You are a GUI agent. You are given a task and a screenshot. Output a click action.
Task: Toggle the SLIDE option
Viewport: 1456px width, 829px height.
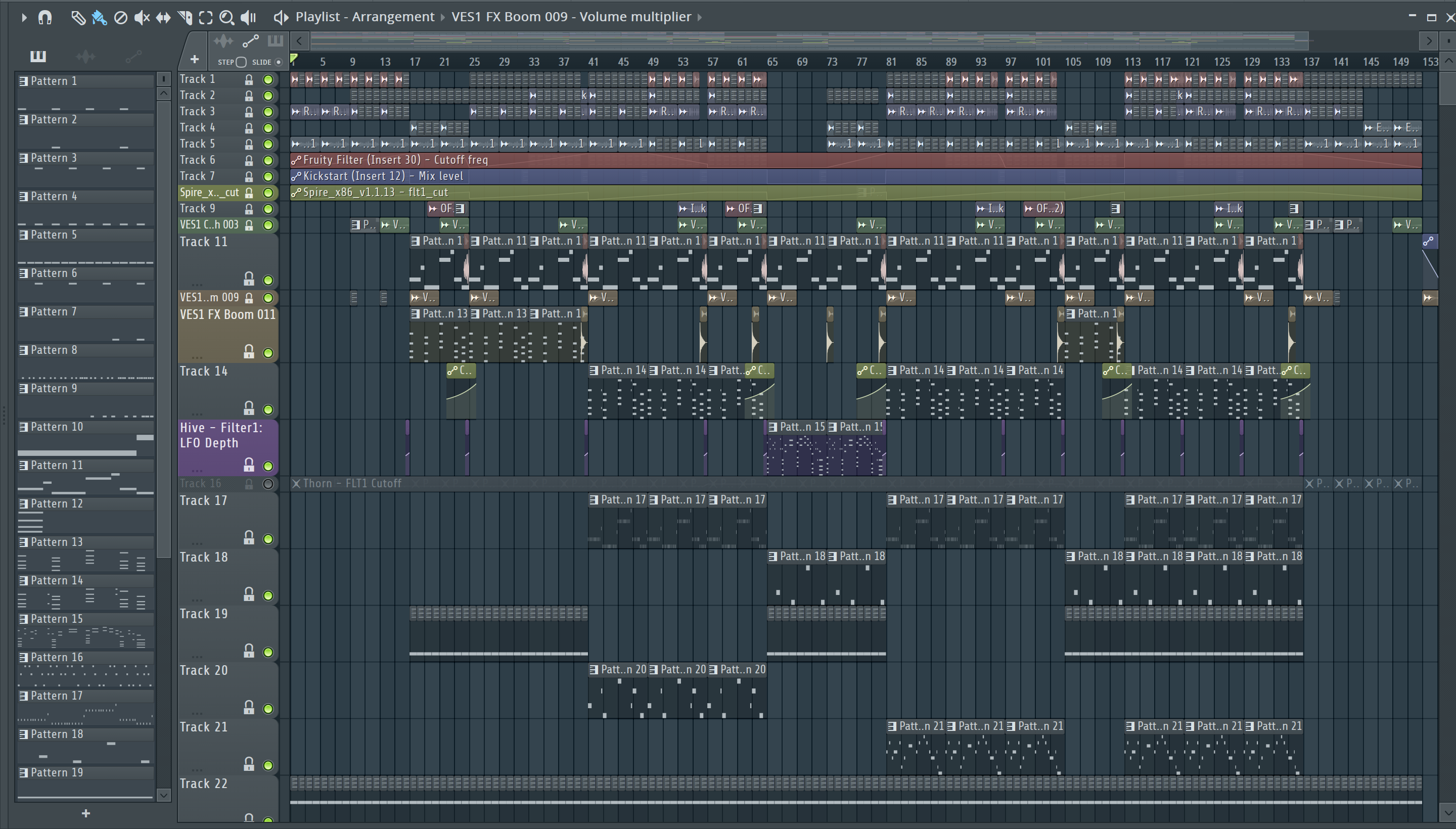[279, 62]
